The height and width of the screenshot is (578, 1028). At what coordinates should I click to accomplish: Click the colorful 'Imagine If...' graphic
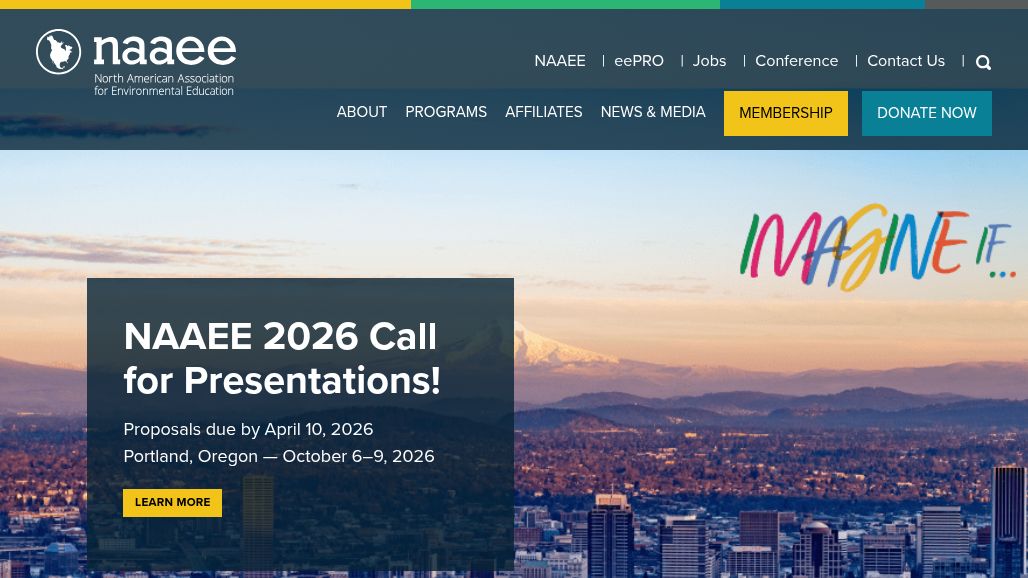coord(876,245)
